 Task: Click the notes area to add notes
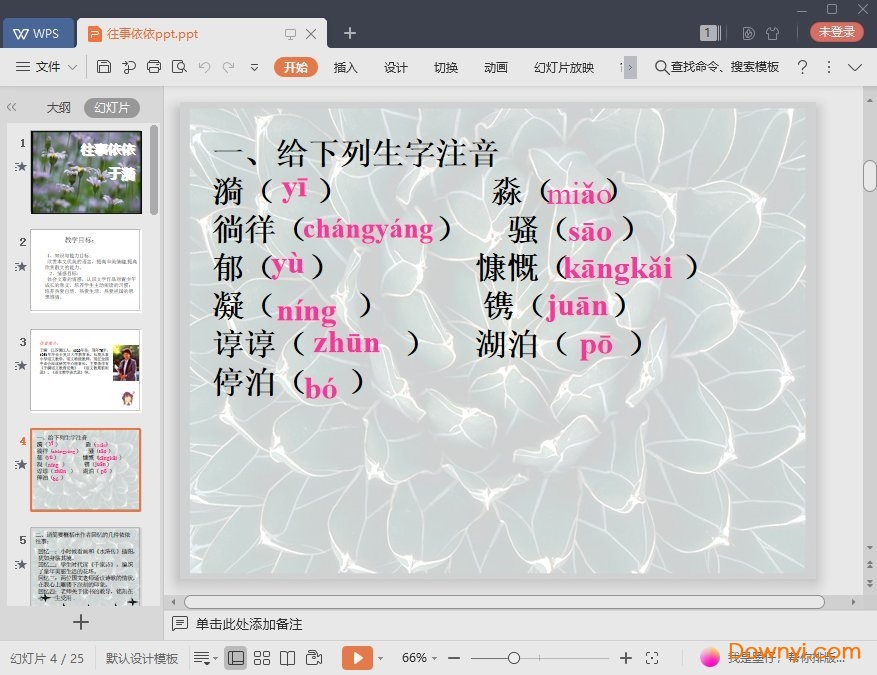coord(248,624)
